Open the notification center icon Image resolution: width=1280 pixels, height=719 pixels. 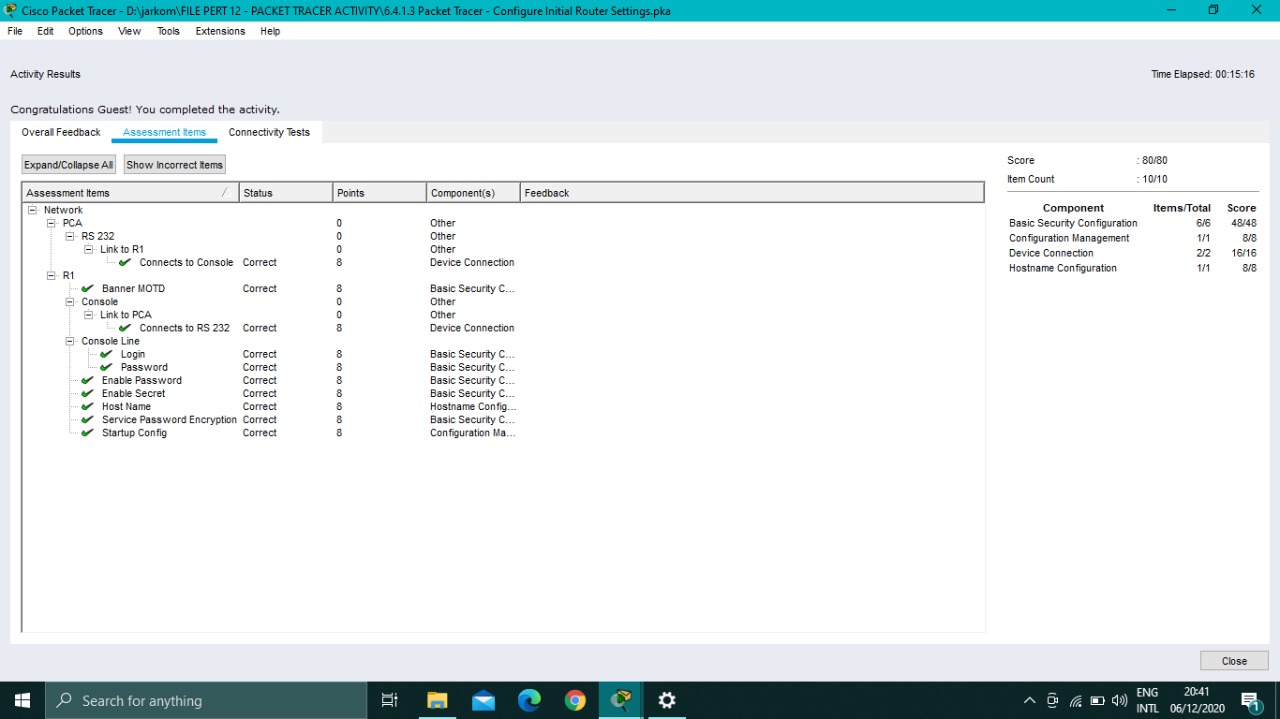1250,700
